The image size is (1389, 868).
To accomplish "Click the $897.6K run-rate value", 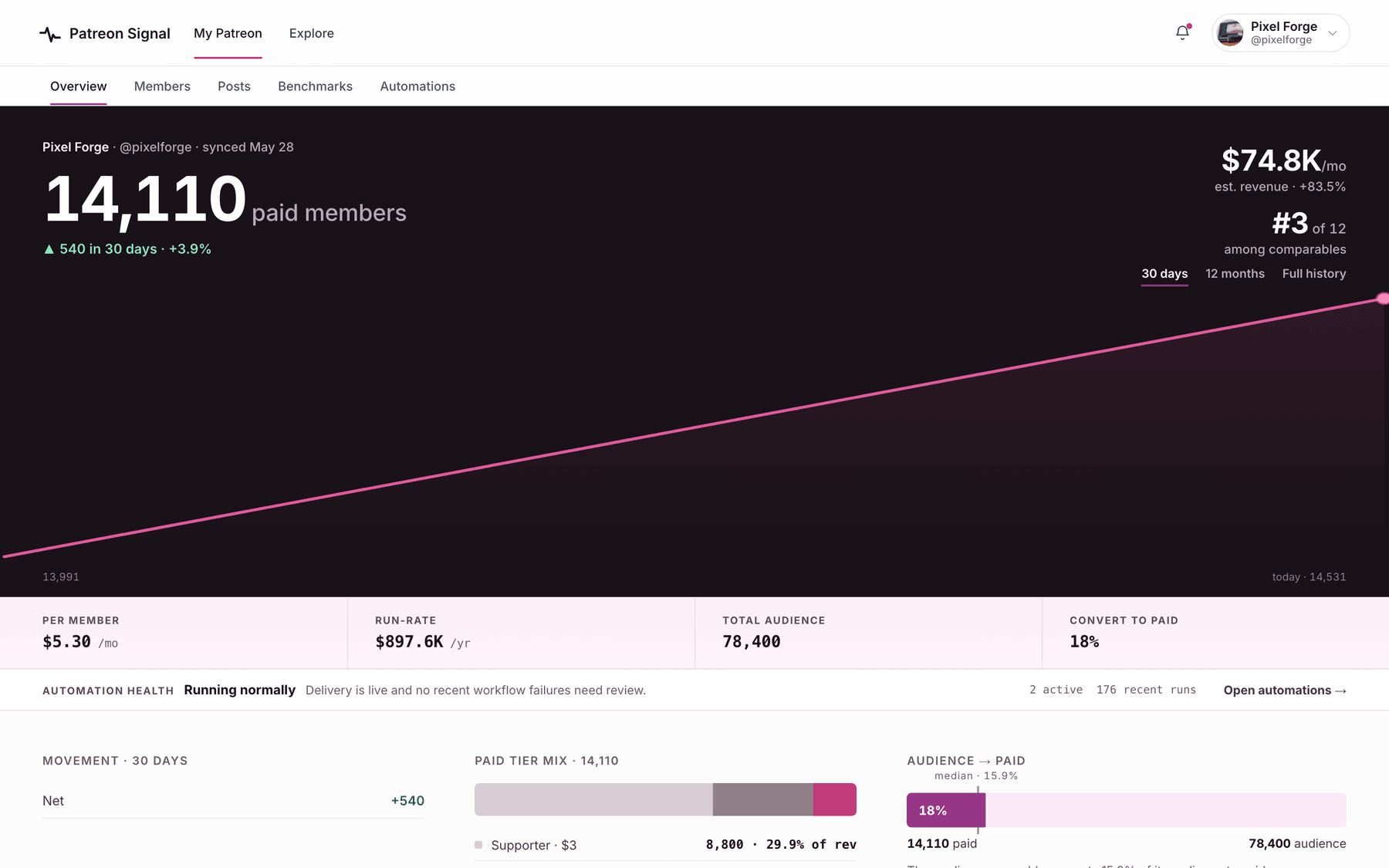I will pos(423,642).
